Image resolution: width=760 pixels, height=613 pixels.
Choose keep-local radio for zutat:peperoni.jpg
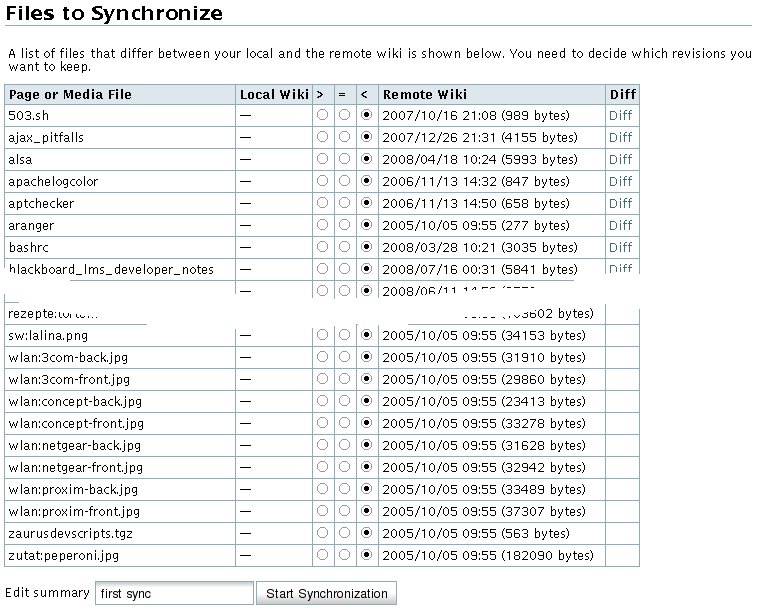[322, 555]
